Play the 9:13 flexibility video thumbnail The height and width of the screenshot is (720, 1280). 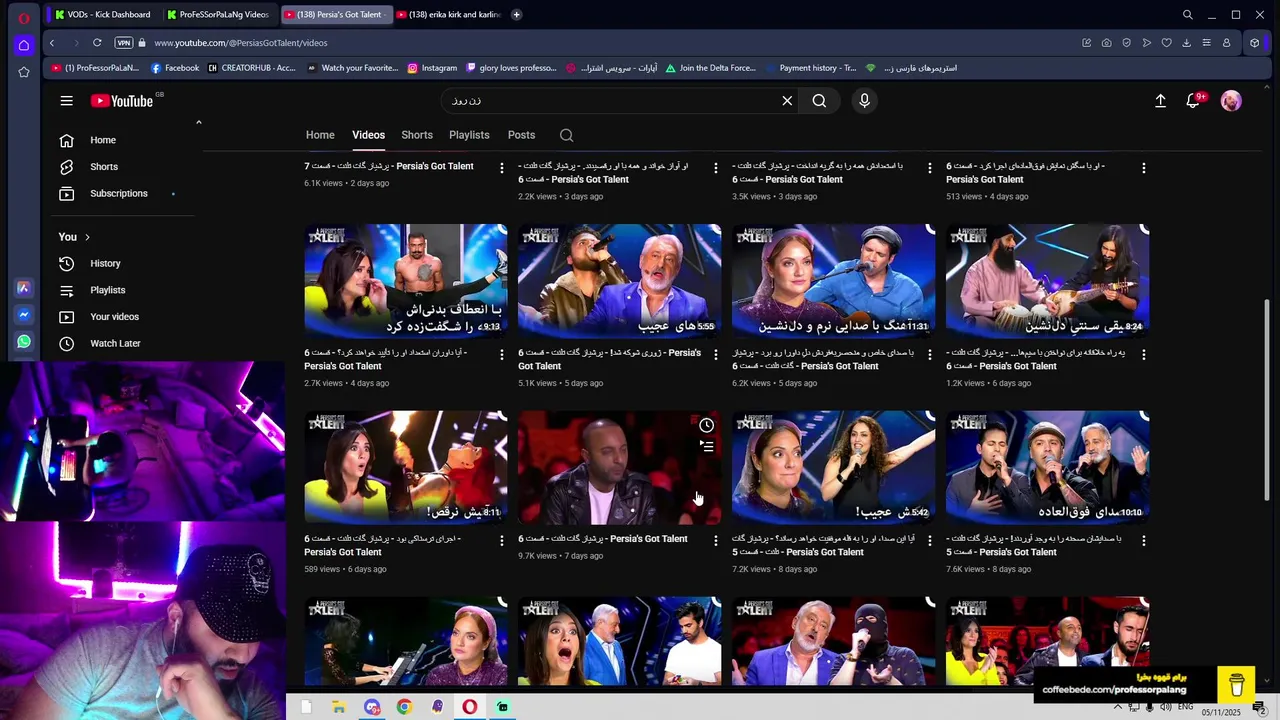405,281
